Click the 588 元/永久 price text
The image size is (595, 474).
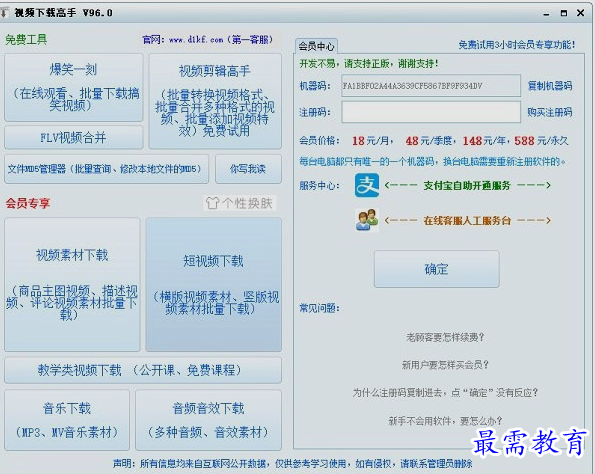[541, 141]
